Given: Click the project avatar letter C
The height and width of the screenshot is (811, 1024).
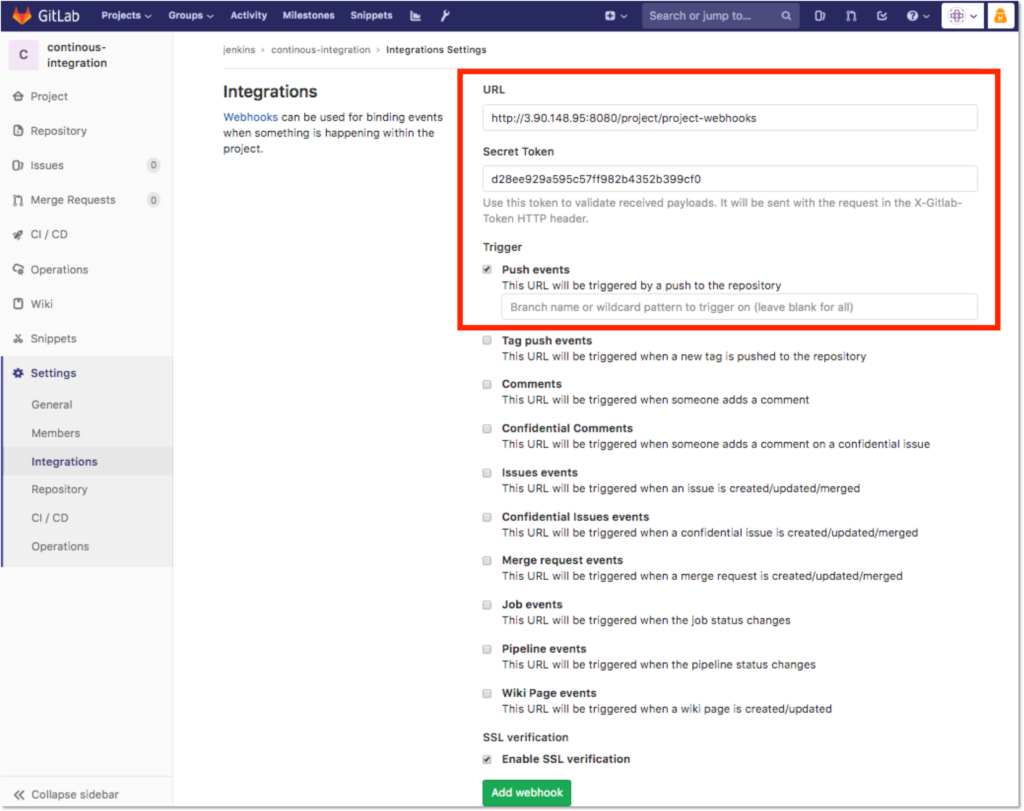Looking at the screenshot, I should pyautogui.click(x=24, y=55).
